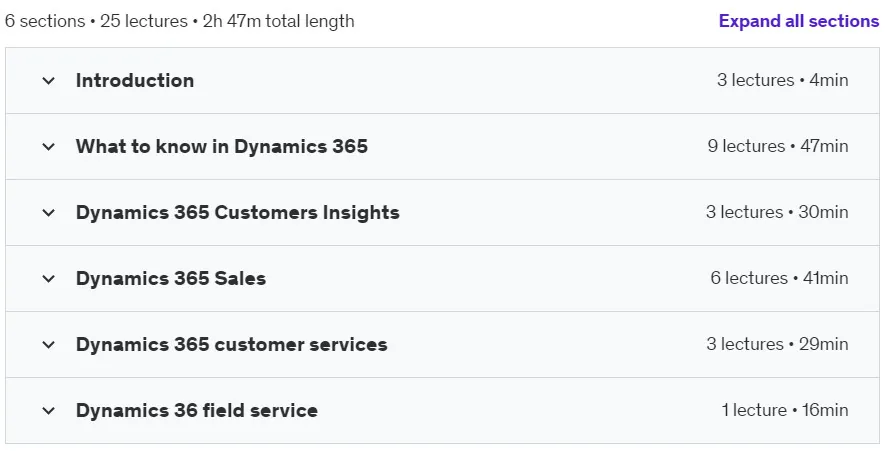
Task: Click the 9 lectures • 47min label
Action: click(x=778, y=146)
